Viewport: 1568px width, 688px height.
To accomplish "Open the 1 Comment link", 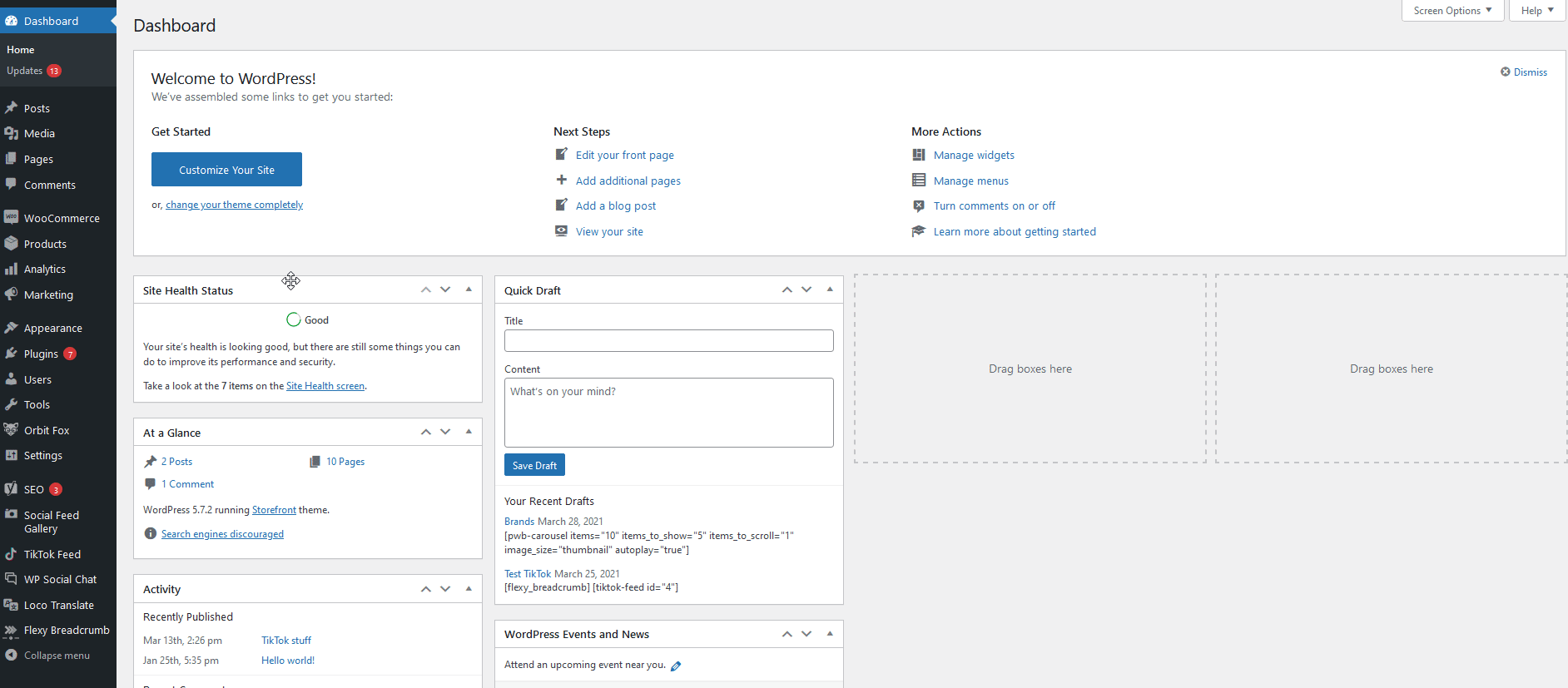I will 187,484.
